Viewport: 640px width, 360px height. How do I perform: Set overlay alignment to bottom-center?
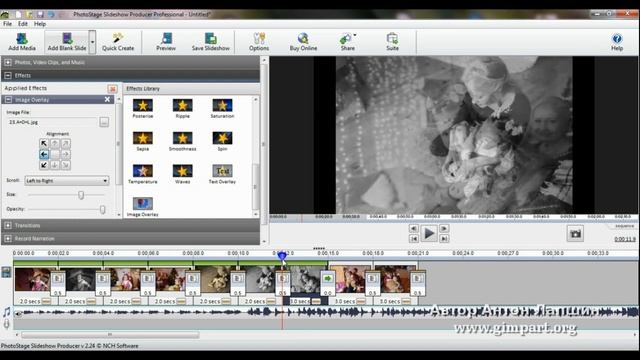pos(54,165)
